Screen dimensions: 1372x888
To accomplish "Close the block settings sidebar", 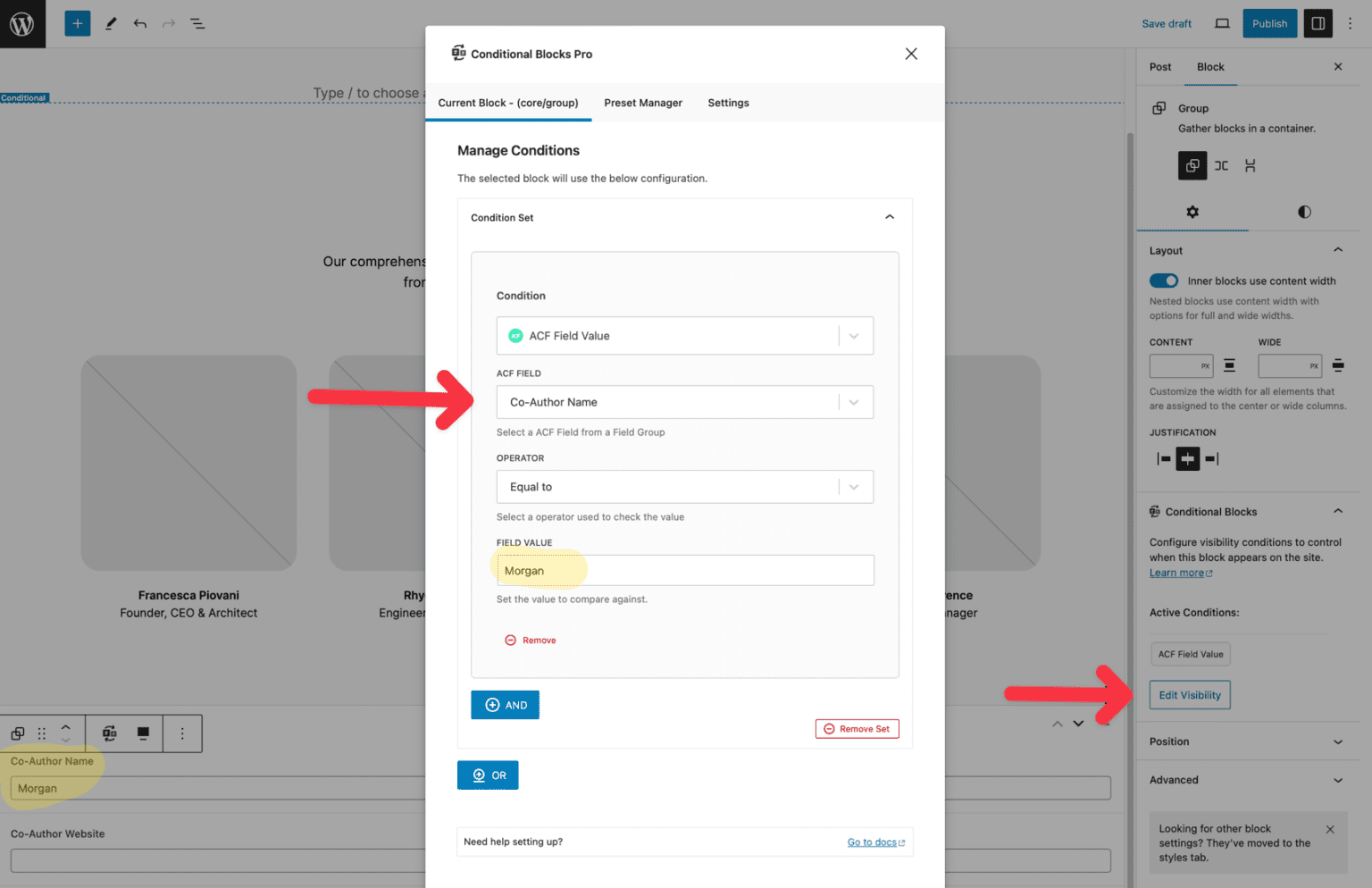I will pyautogui.click(x=1338, y=67).
